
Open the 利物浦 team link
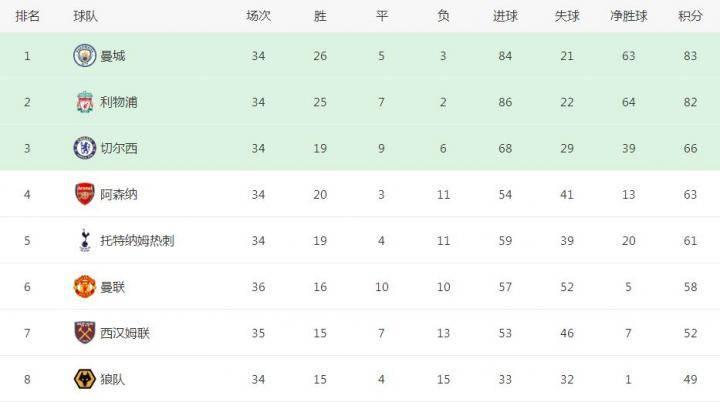(x=119, y=102)
